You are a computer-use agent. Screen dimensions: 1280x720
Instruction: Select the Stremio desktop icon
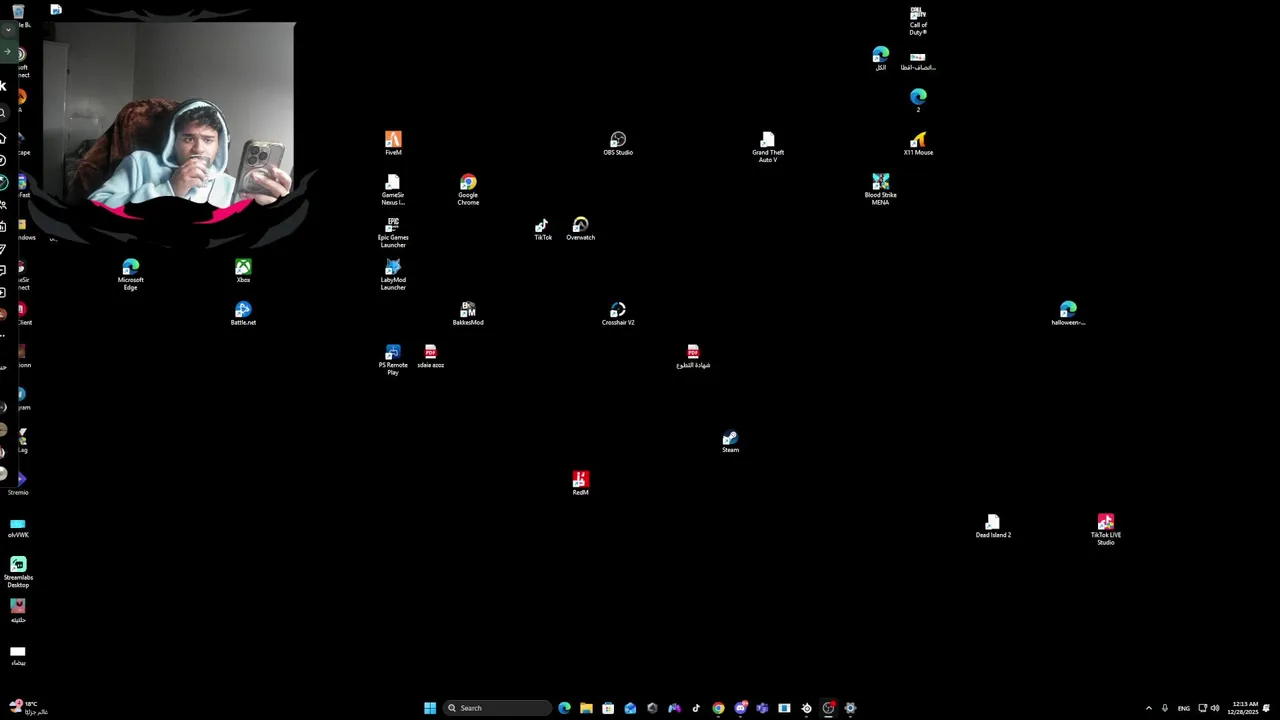(x=18, y=484)
